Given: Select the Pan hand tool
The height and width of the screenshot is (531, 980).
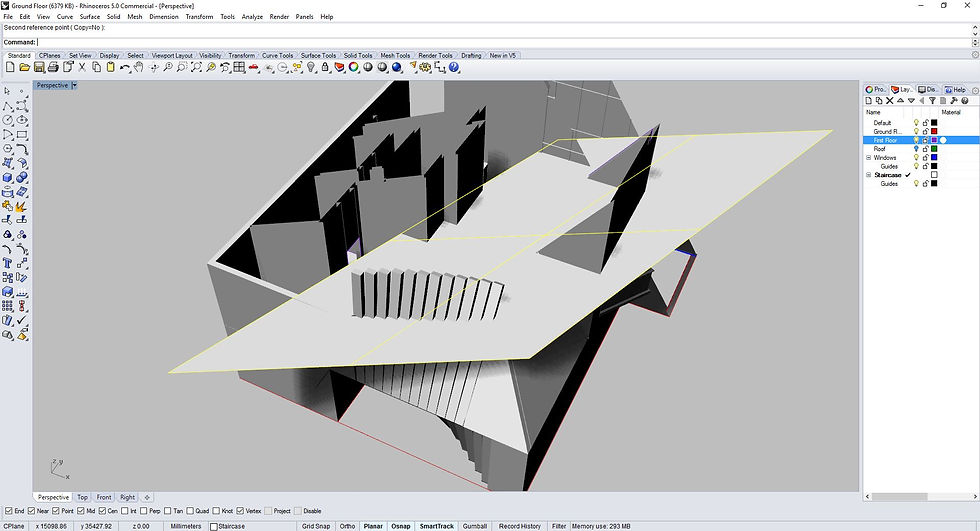Looking at the screenshot, I should click(x=139, y=67).
